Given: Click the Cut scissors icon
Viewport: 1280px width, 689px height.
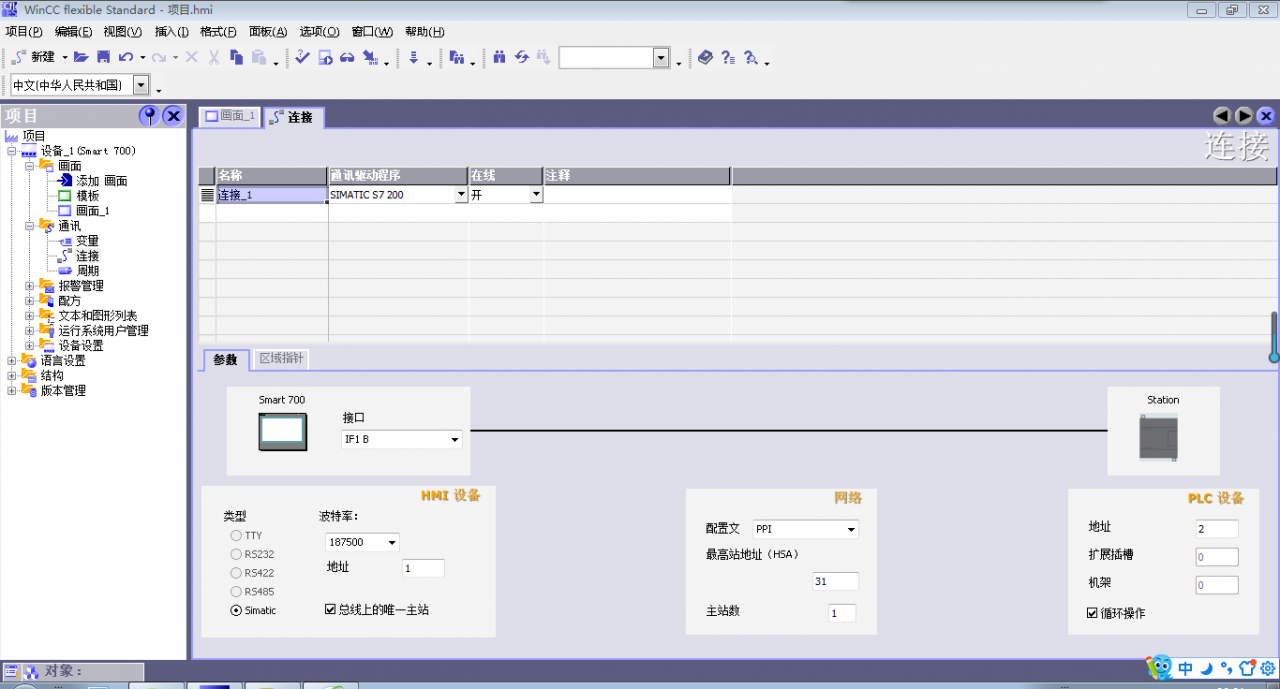Looking at the screenshot, I should (x=213, y=58).
